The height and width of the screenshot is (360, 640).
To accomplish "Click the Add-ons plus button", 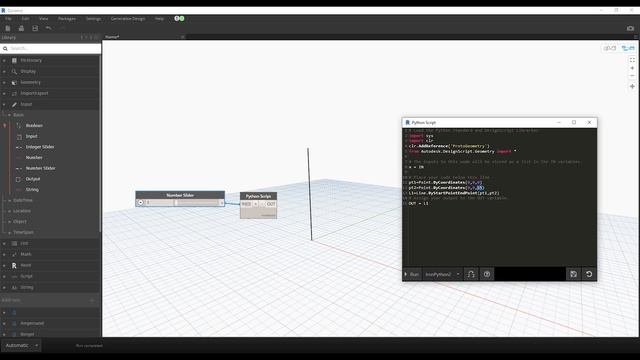I will (92, 300).
